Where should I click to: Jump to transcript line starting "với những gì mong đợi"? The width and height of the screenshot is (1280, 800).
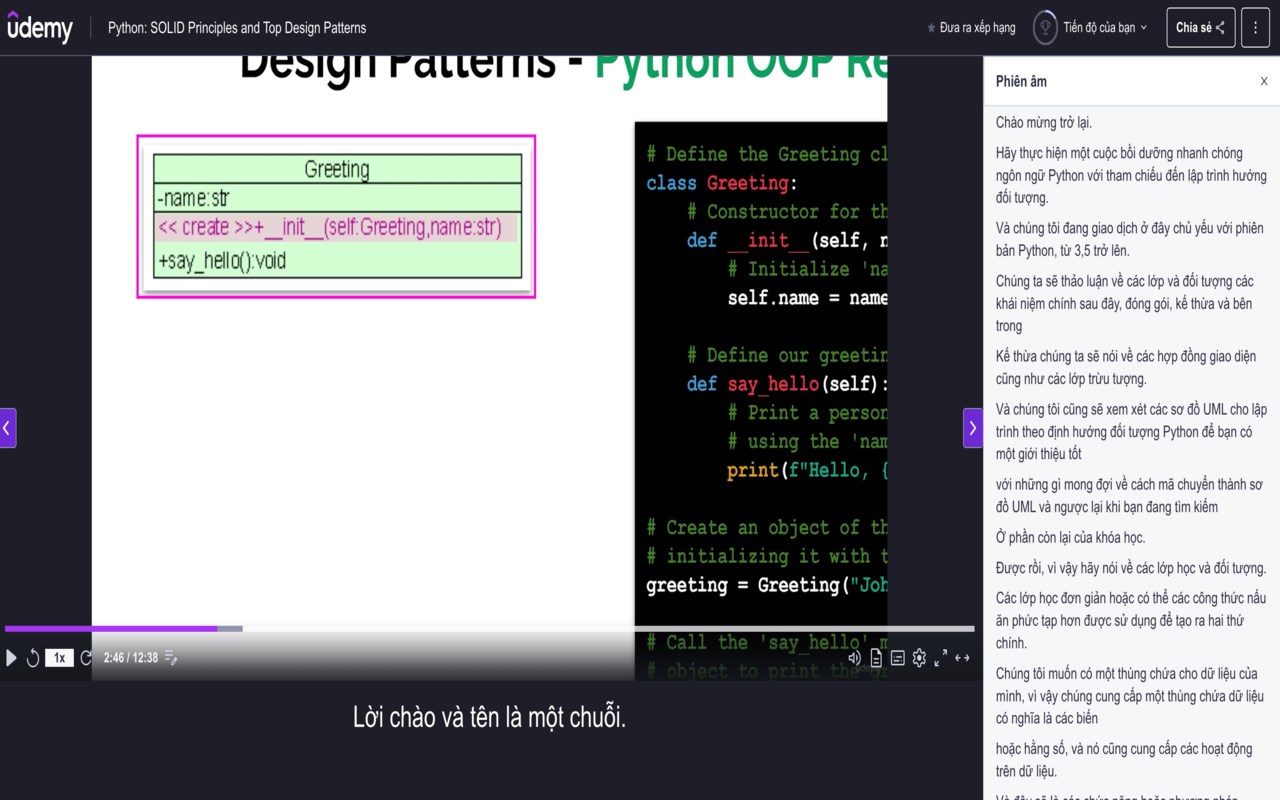pos(1129,495)
